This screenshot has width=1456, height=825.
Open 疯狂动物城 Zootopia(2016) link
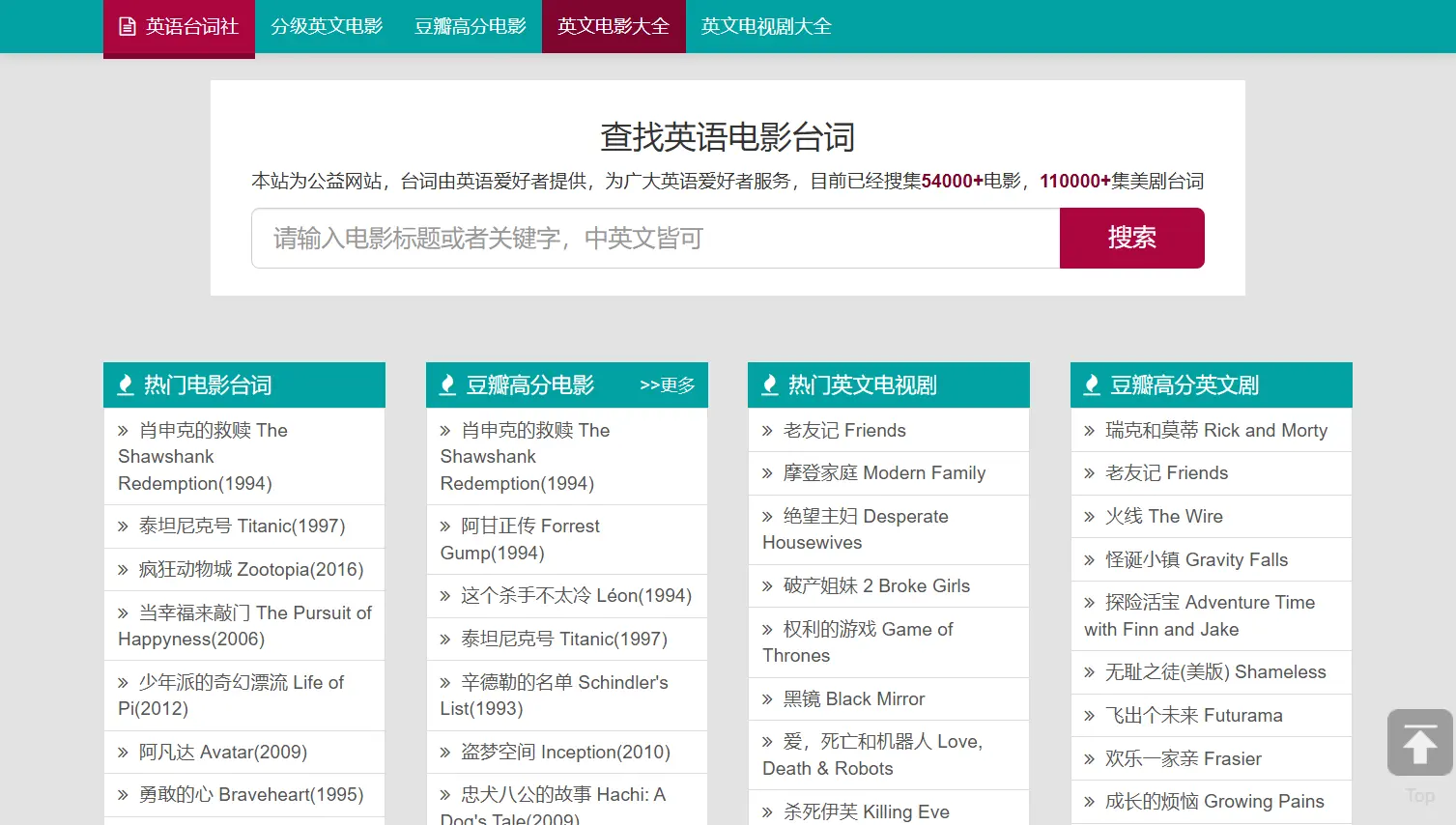pos(251,569)
